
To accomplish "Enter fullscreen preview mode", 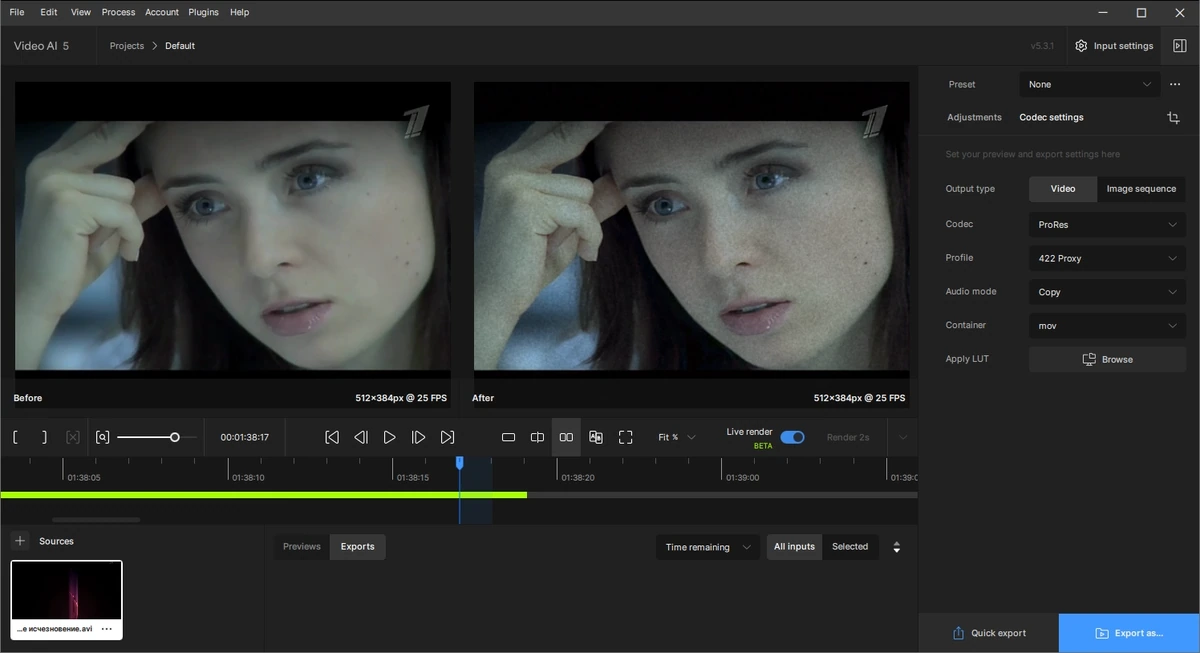I will tap(626, 437).
